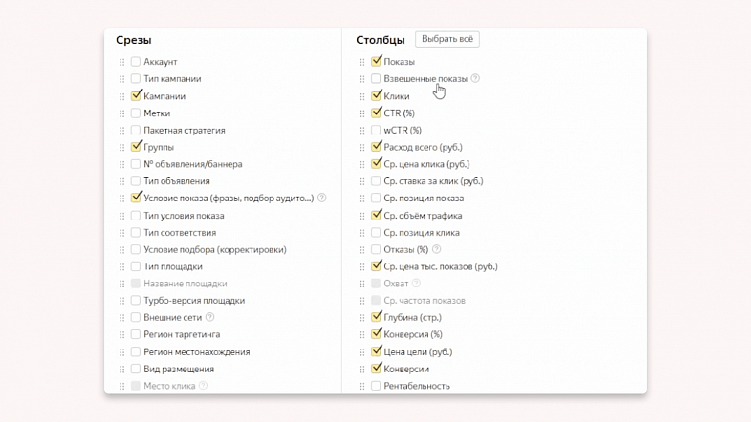Click help icon beside Внешние сети

[210, 317]
